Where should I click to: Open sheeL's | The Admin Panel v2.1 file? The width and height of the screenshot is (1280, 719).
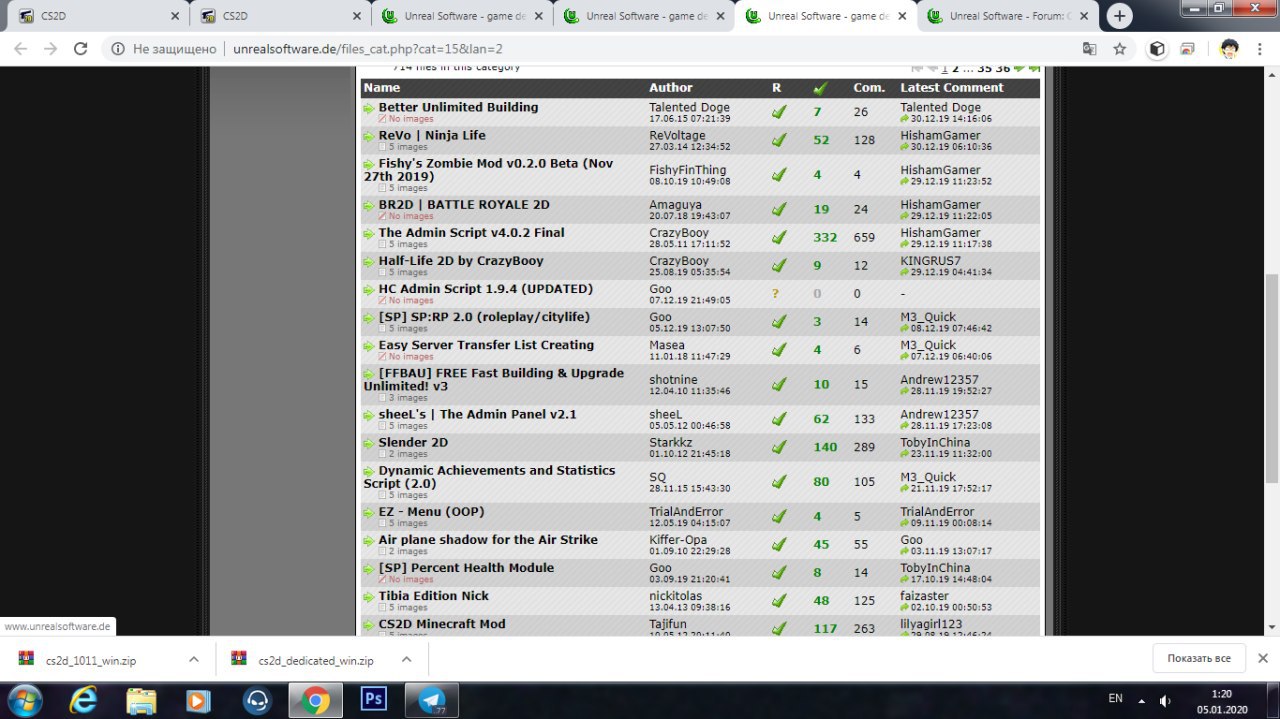pyautogui.click(x=477, y=415)
